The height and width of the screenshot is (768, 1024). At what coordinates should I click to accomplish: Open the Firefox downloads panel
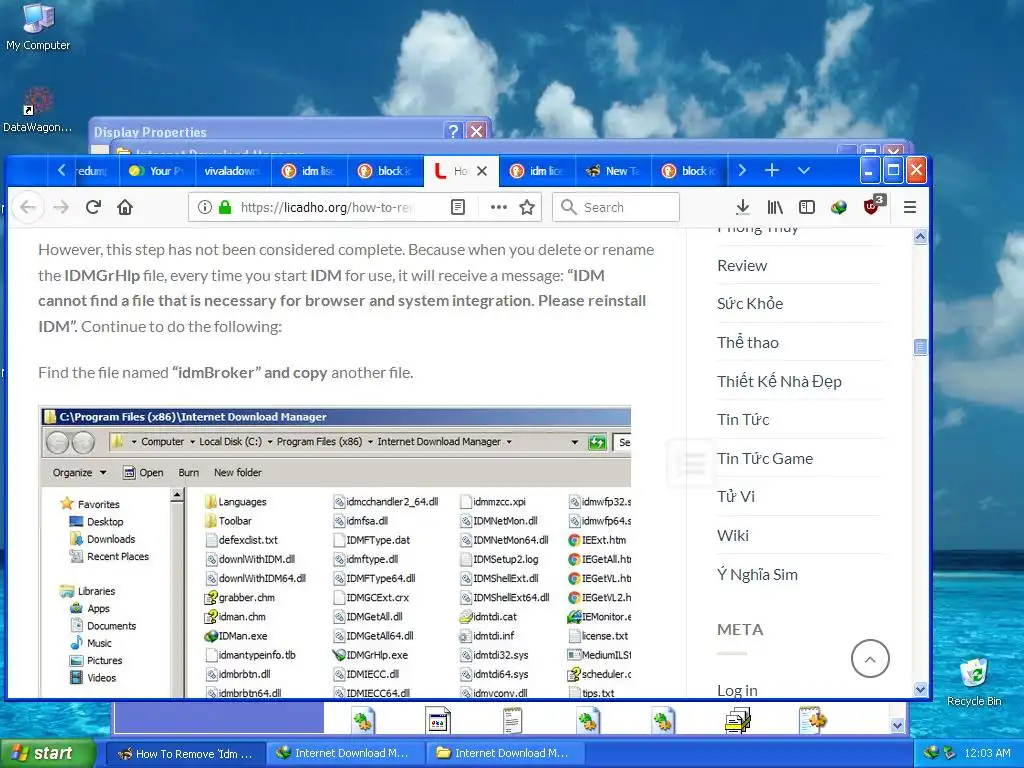743,208
